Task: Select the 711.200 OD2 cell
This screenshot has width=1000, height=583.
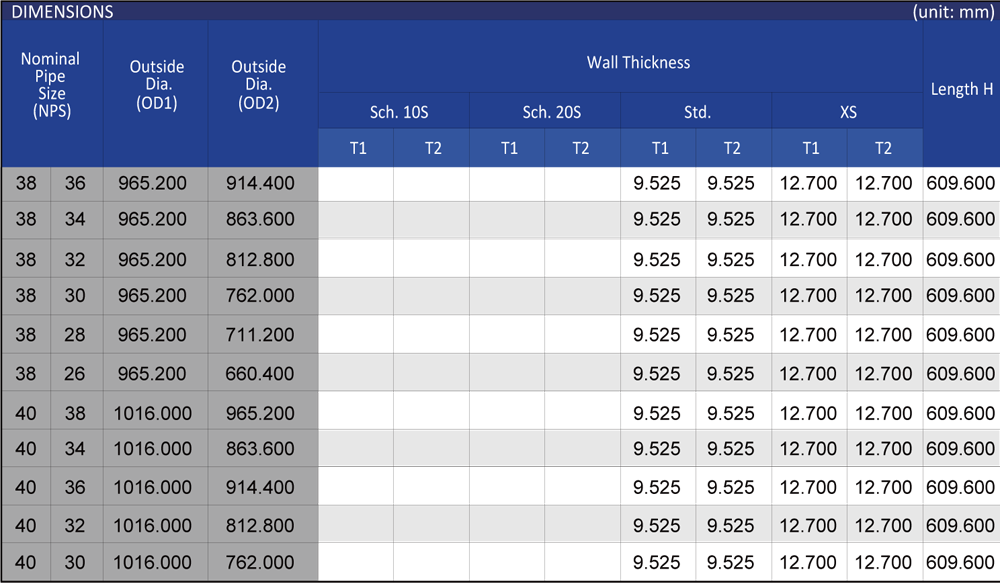Action: tap(262, 335)
